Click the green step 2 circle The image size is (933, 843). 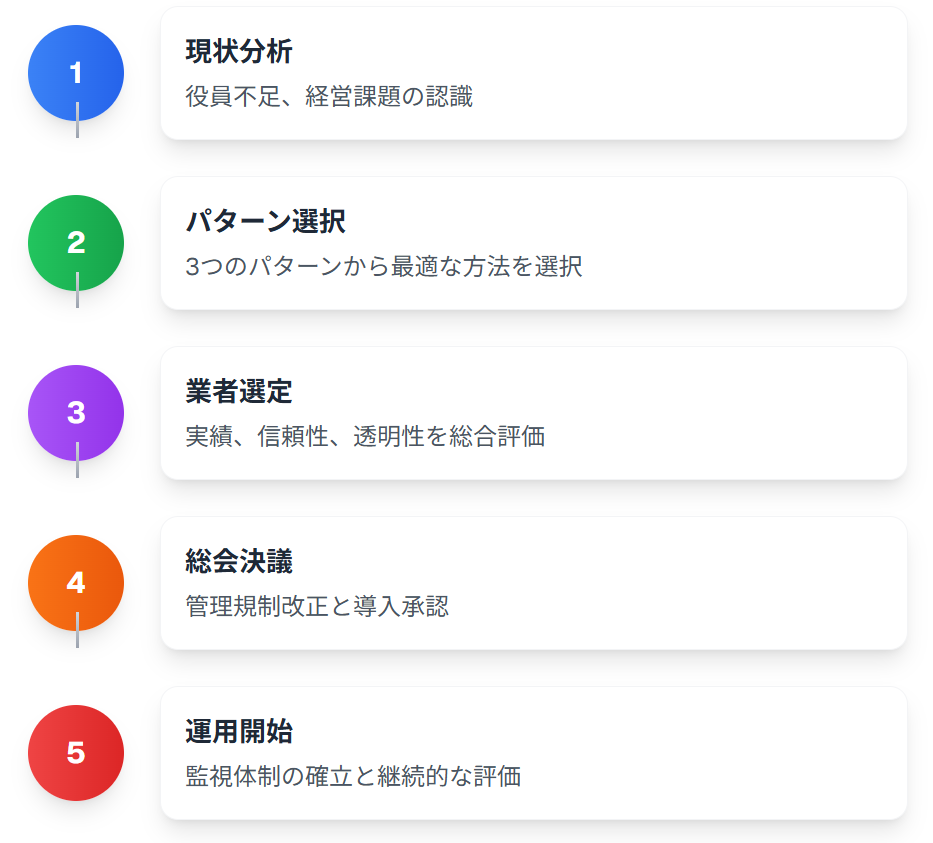76,243
